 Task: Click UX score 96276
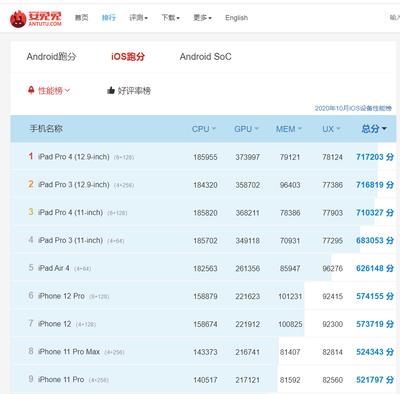332,269
